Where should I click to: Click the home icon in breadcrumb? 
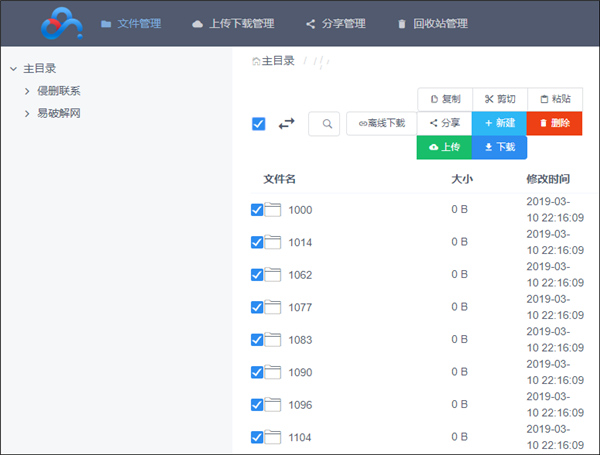coord(256,61)
